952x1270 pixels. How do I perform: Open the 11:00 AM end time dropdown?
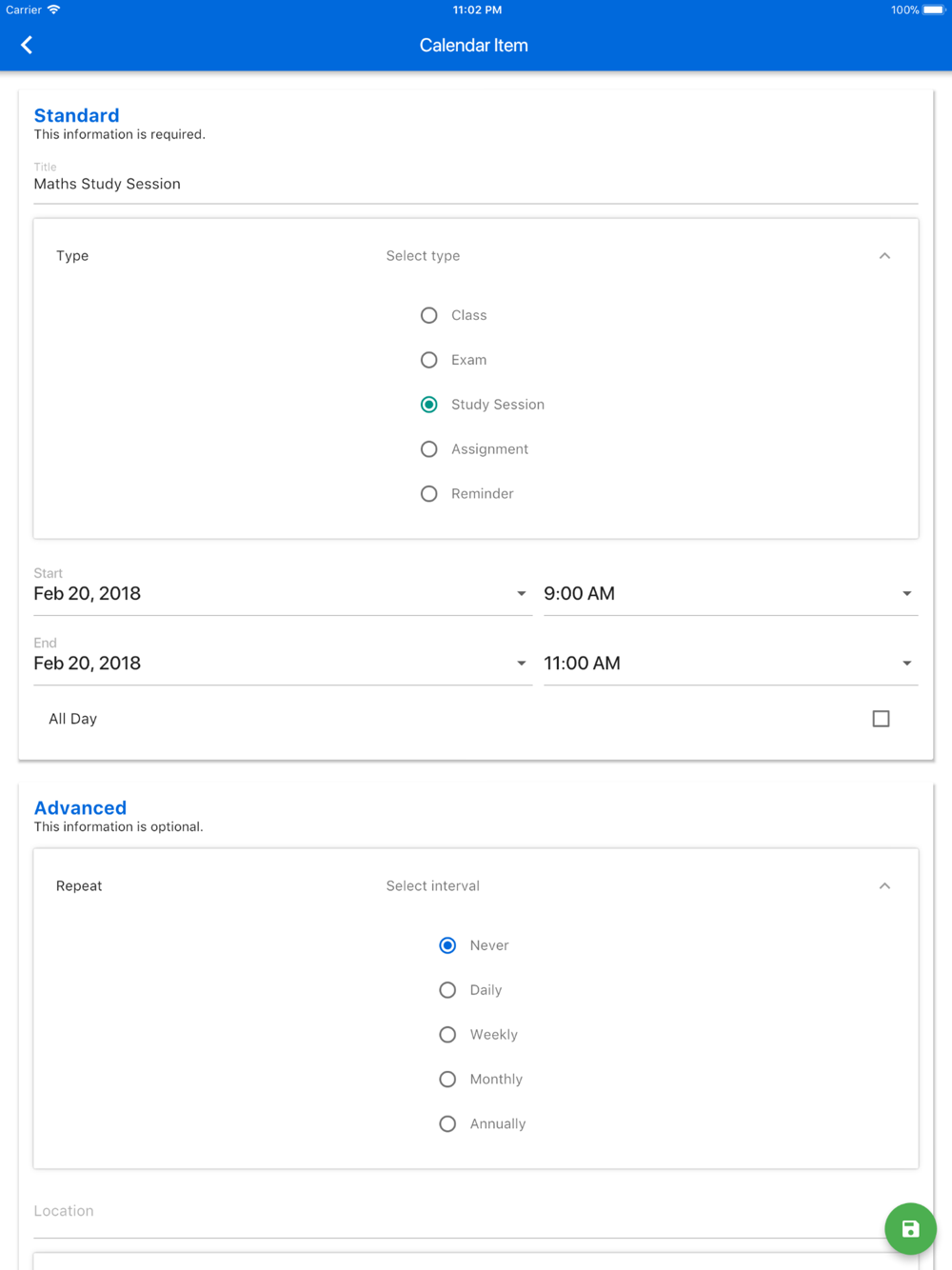pyautogui.click(x=730, y=664)
